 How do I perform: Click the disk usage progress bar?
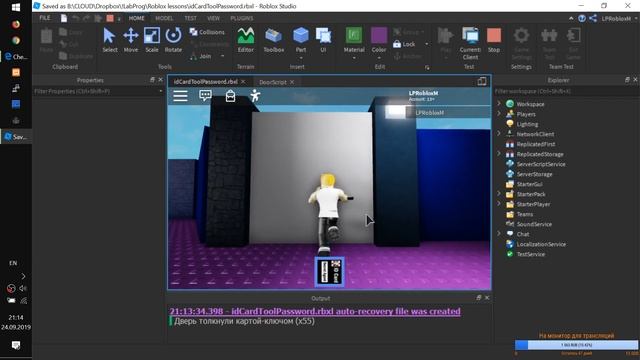click(x=576, y=345)
